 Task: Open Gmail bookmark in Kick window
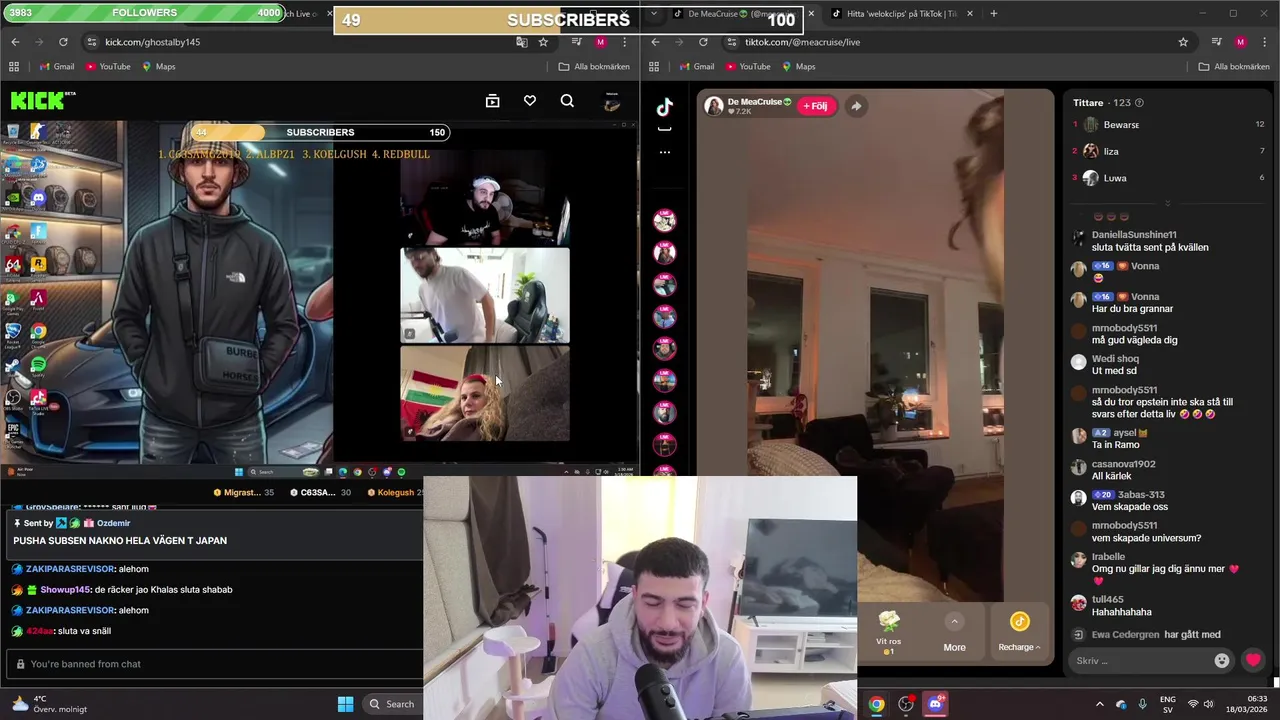(x=57, y=67)
